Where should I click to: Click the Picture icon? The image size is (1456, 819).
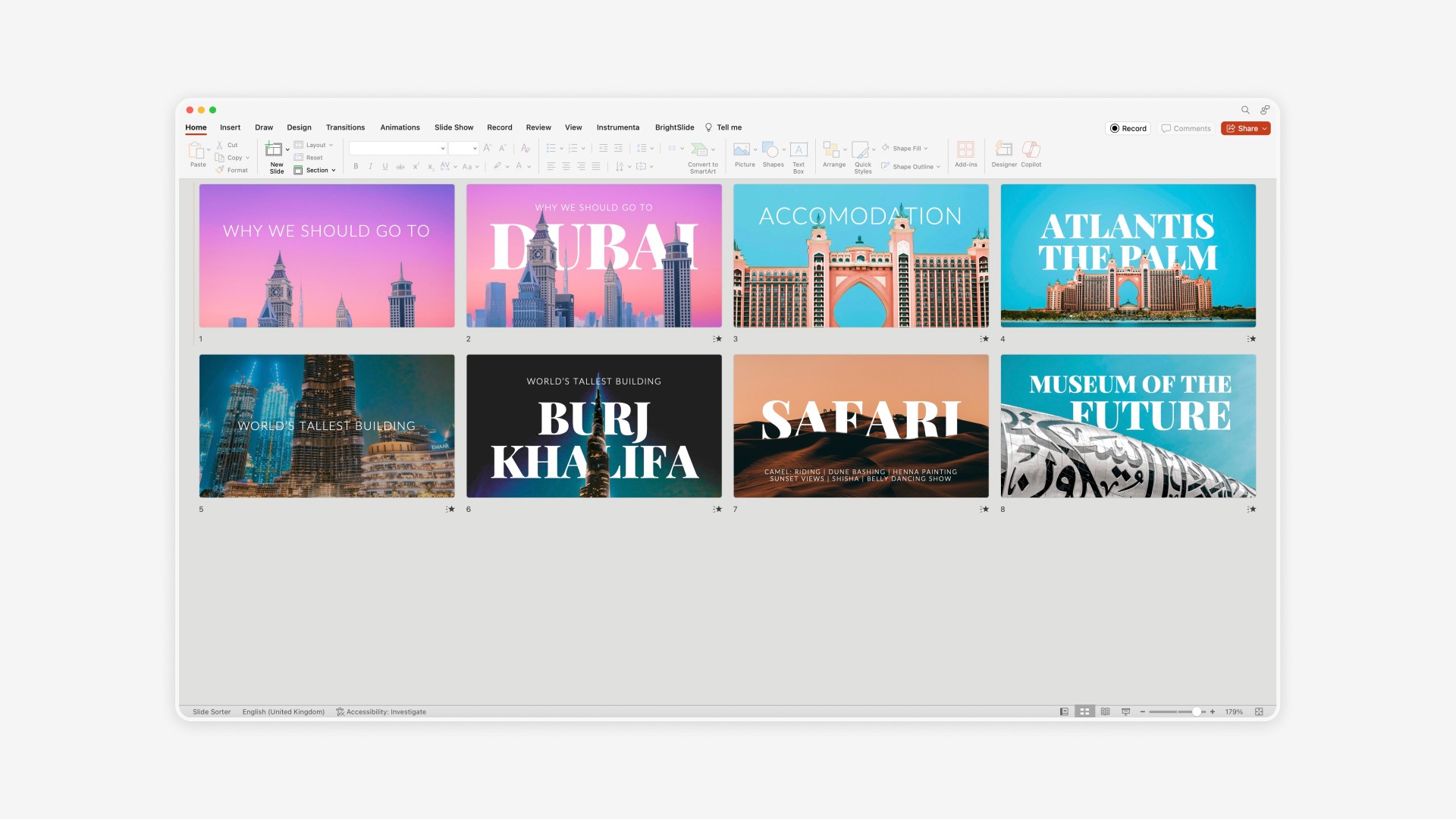point(742,150)
